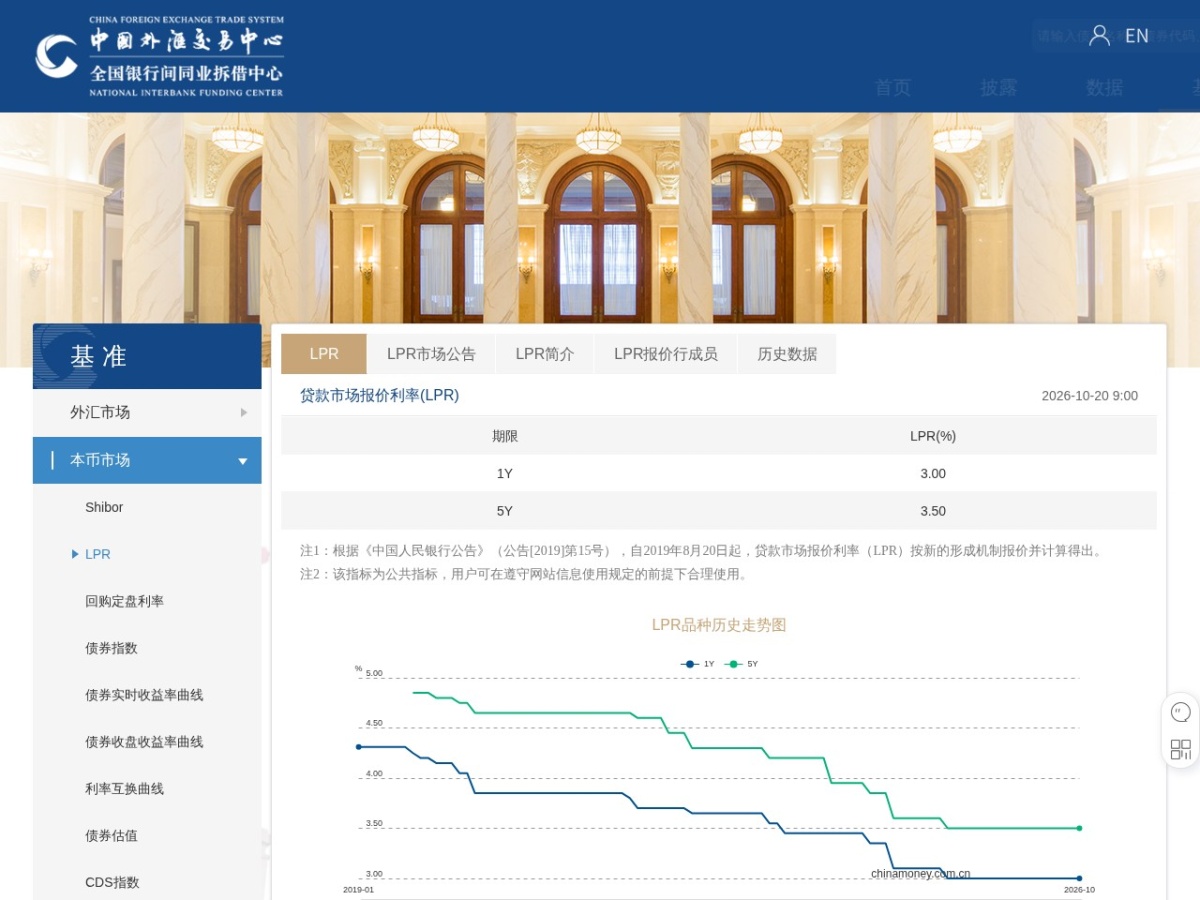Viewport: 1200px width, 900px height.
Task: Switch to LPR市场公告 tab
Action: pos(431,354)
